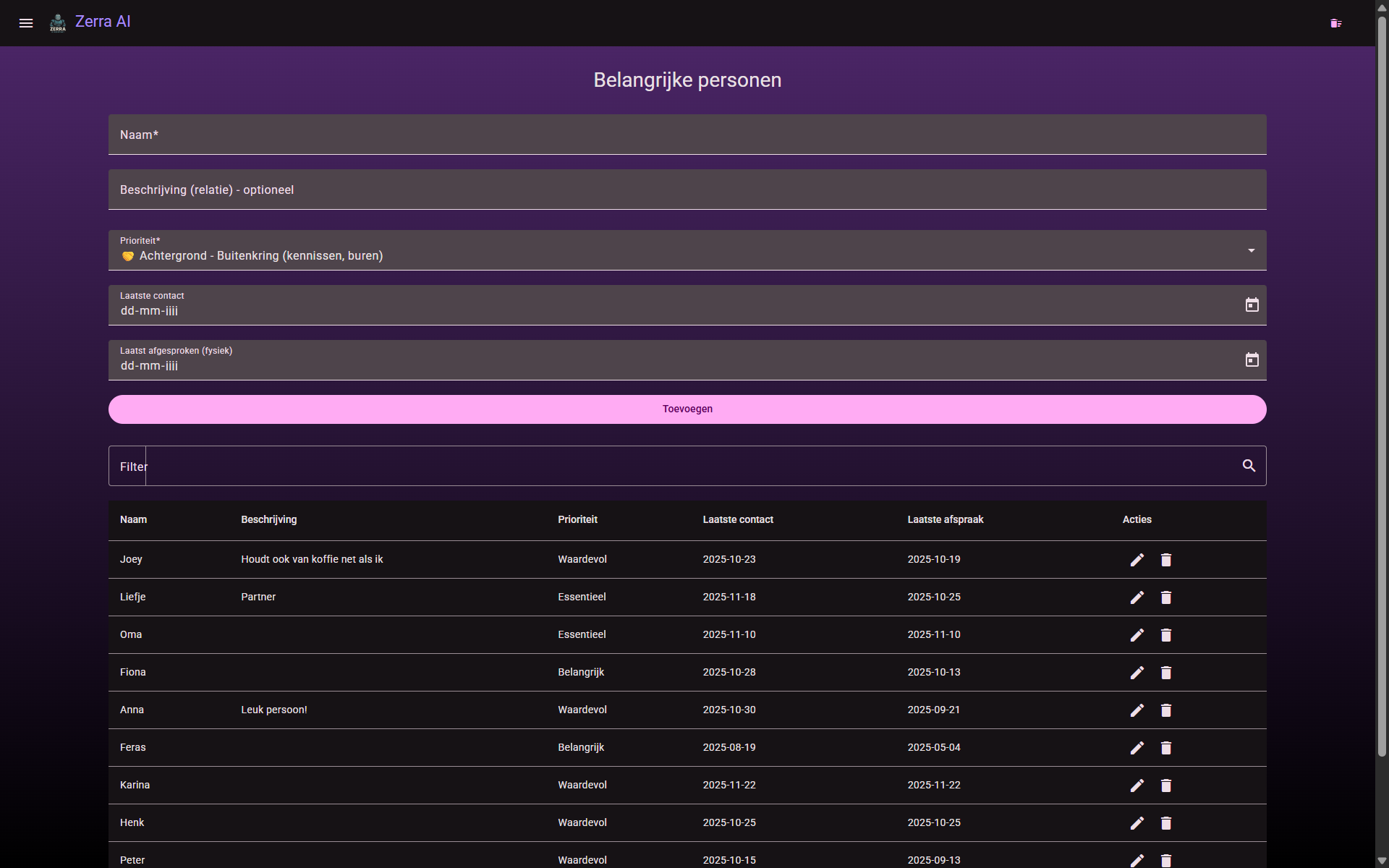This screenshot has width=1389, height=868.
Task: Click the Beschrijving column header
Action: [268, 519]
